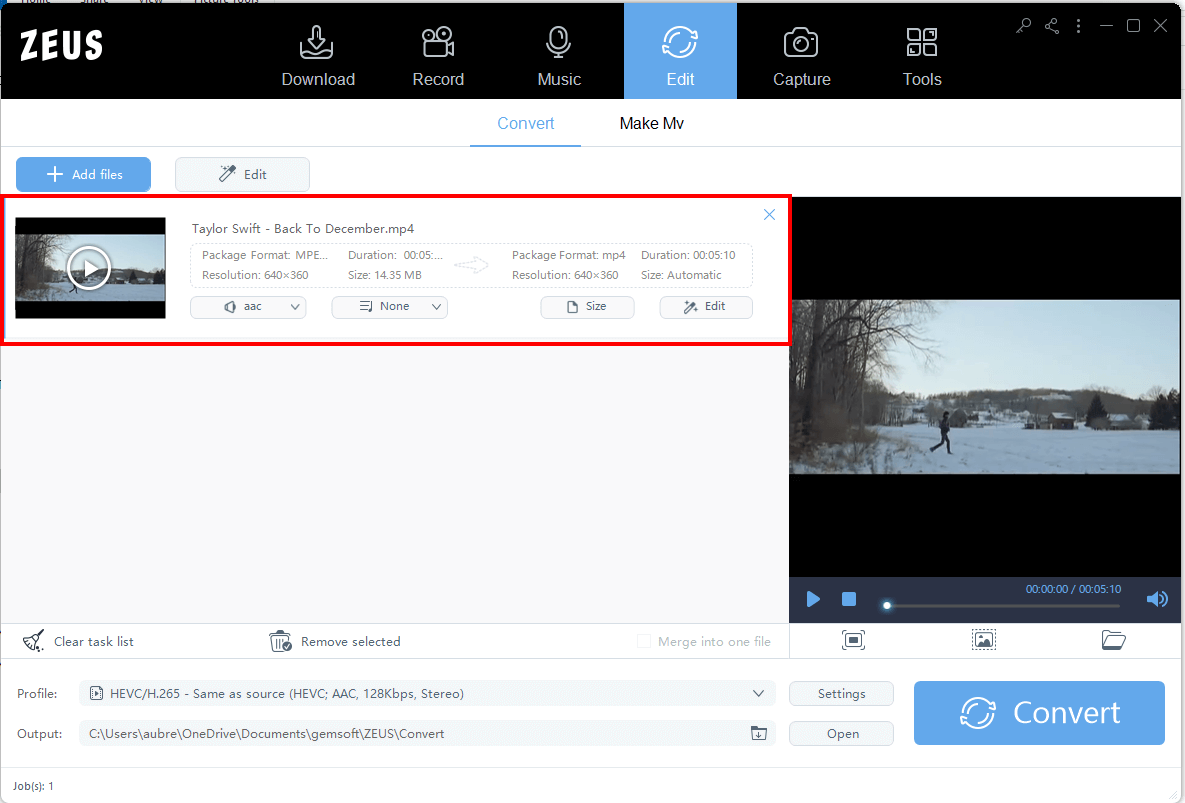Go to the Capture section
The width and height of the screenshot is (1185, 803).
click(x=801, y=54)
